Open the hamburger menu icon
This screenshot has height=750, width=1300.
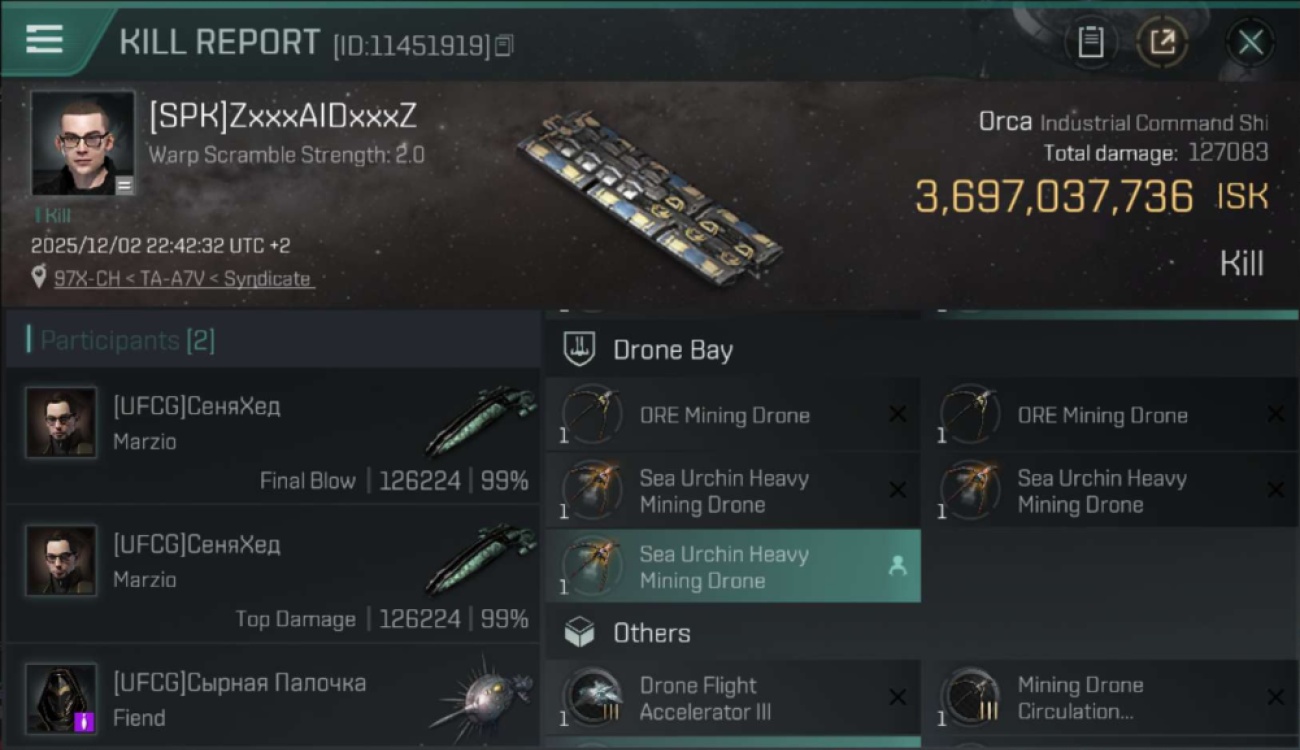(x=45, y=39)
